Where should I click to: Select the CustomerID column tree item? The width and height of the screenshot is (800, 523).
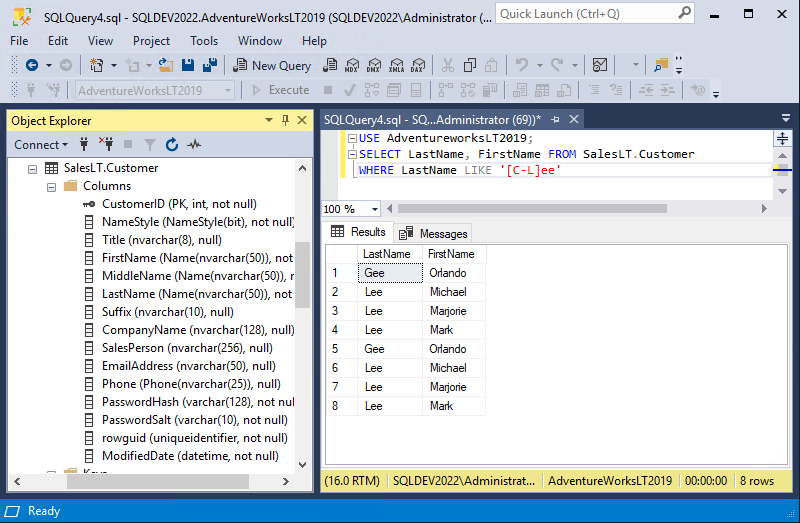point(179,204)
